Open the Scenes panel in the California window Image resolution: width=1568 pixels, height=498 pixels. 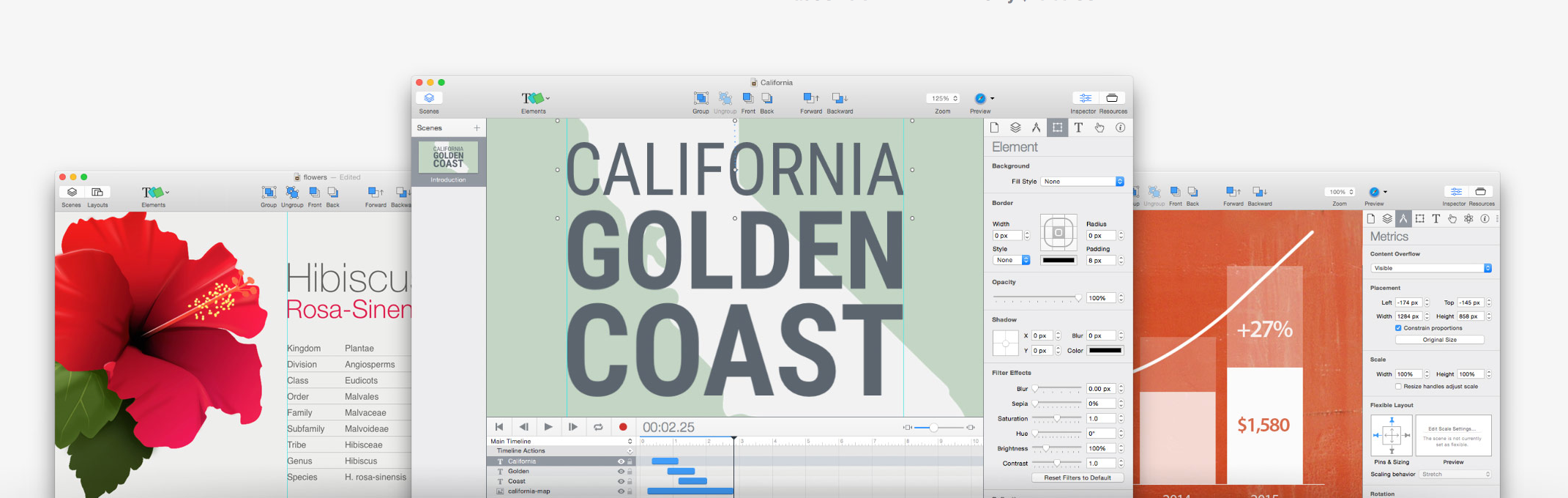point(429,98)
